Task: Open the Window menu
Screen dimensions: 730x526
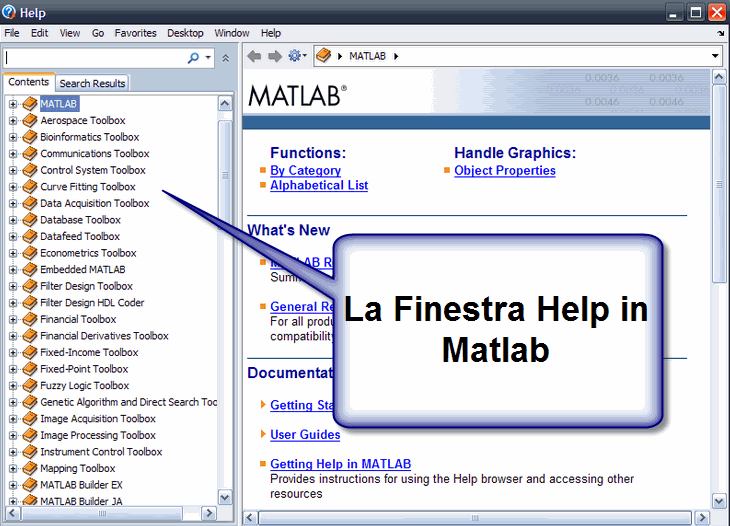Action: click(x=232, y=33)
